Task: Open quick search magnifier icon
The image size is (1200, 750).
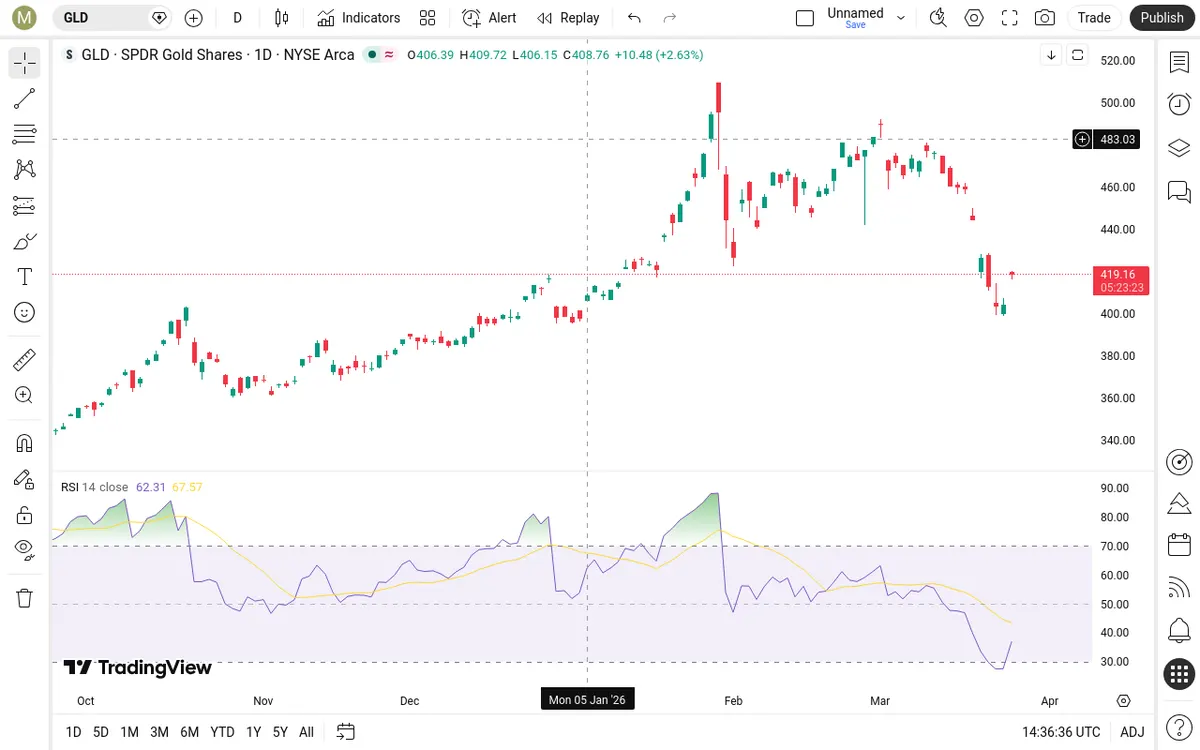Action: click(x=938, y=18)
